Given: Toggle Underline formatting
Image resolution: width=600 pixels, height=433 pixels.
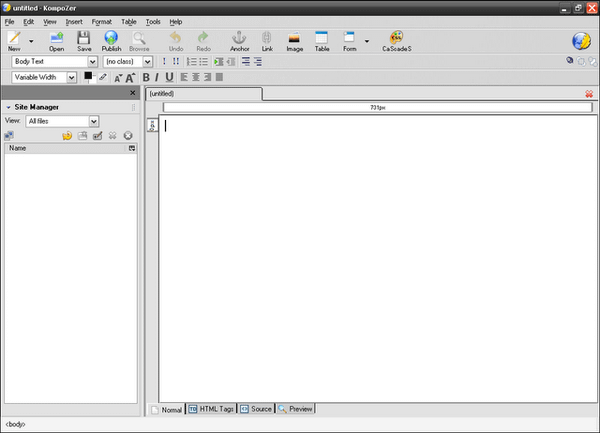Looking at the screenshot, I should (169, 77).
